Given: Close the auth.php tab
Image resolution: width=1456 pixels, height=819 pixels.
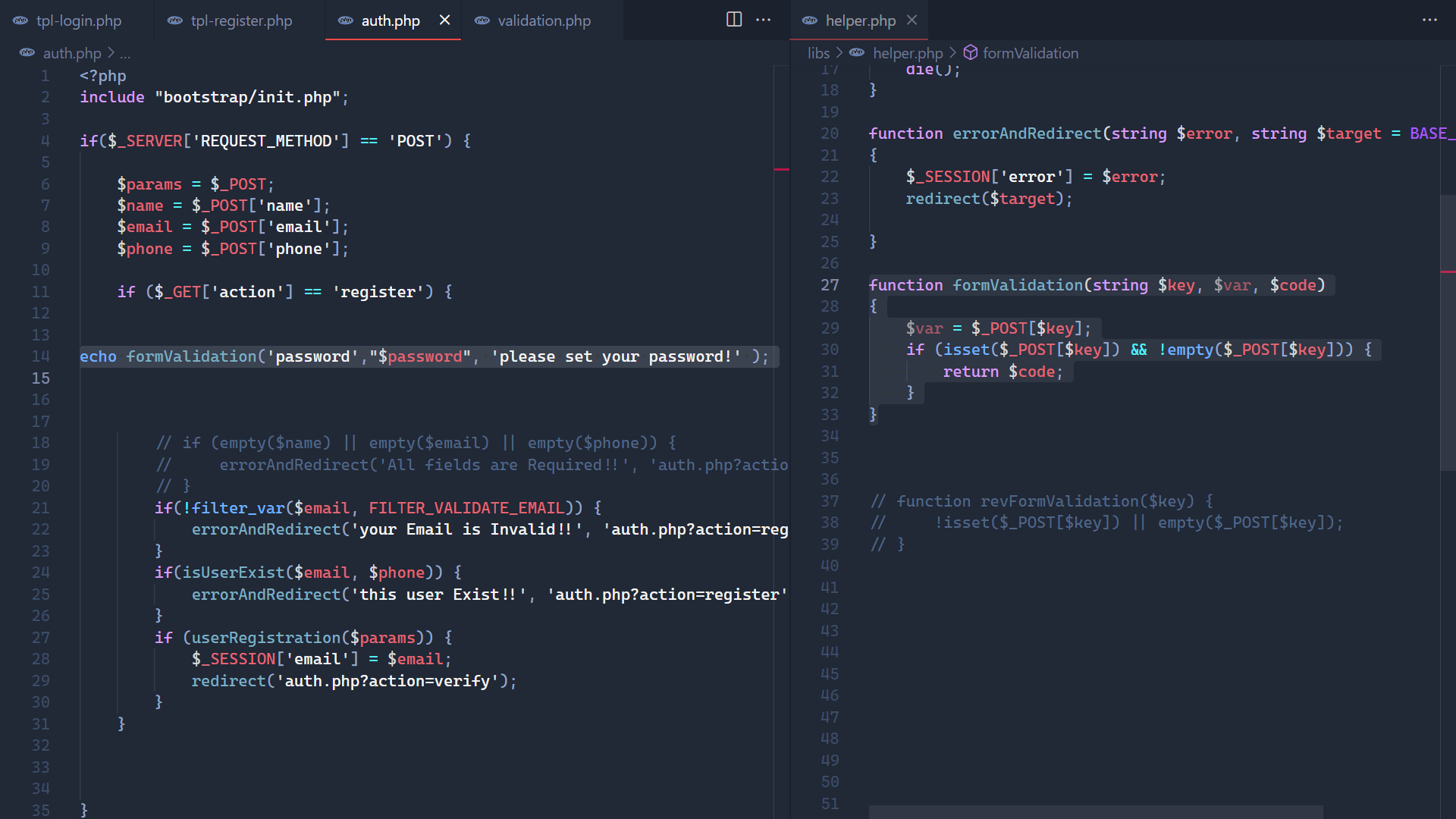Looking at the screenshot, I should click(x=445, y=20).
